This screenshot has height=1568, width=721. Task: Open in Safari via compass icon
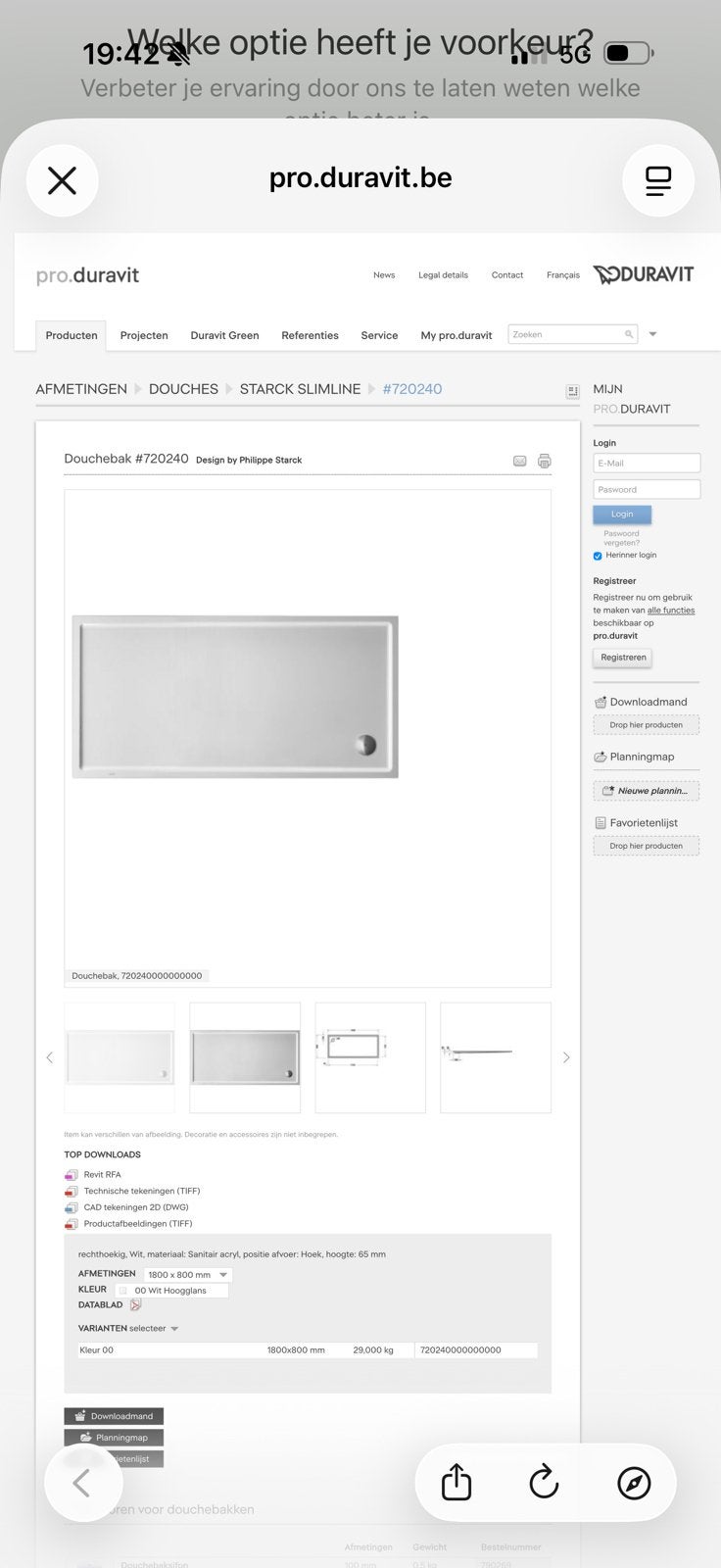coord(634,1483)
